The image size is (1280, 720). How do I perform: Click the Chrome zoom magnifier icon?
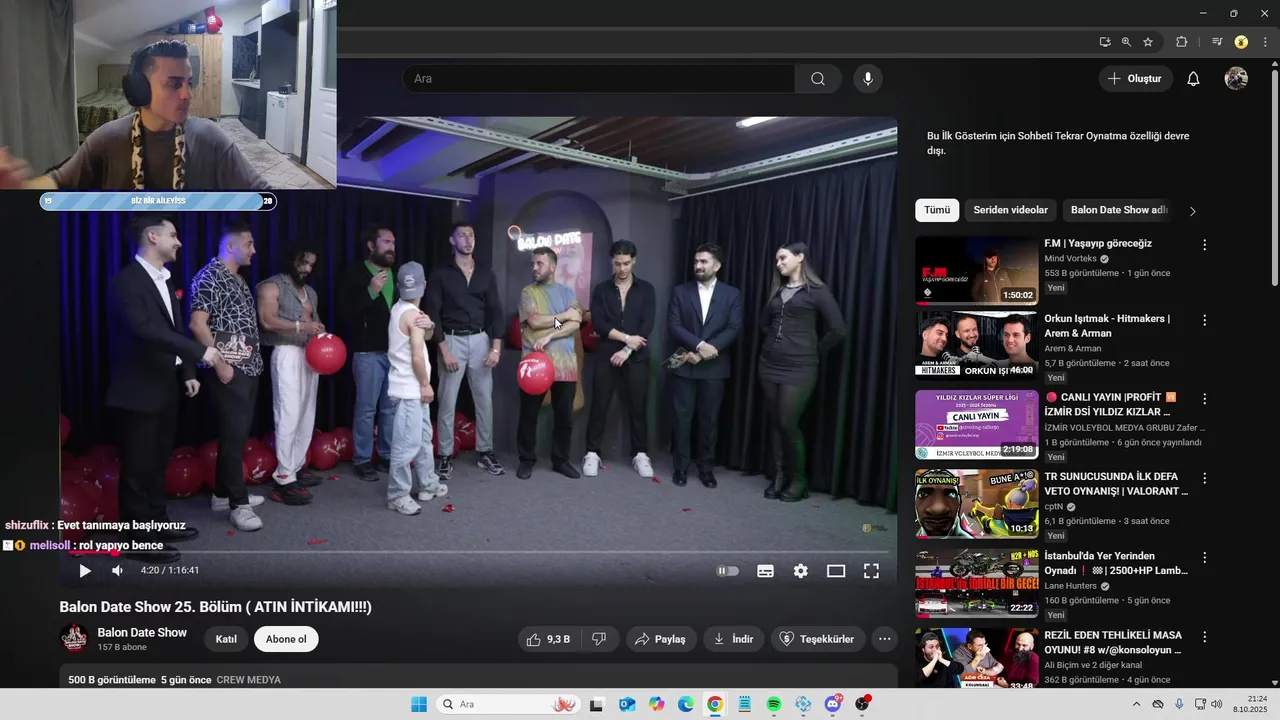(x=1126, y=42)
